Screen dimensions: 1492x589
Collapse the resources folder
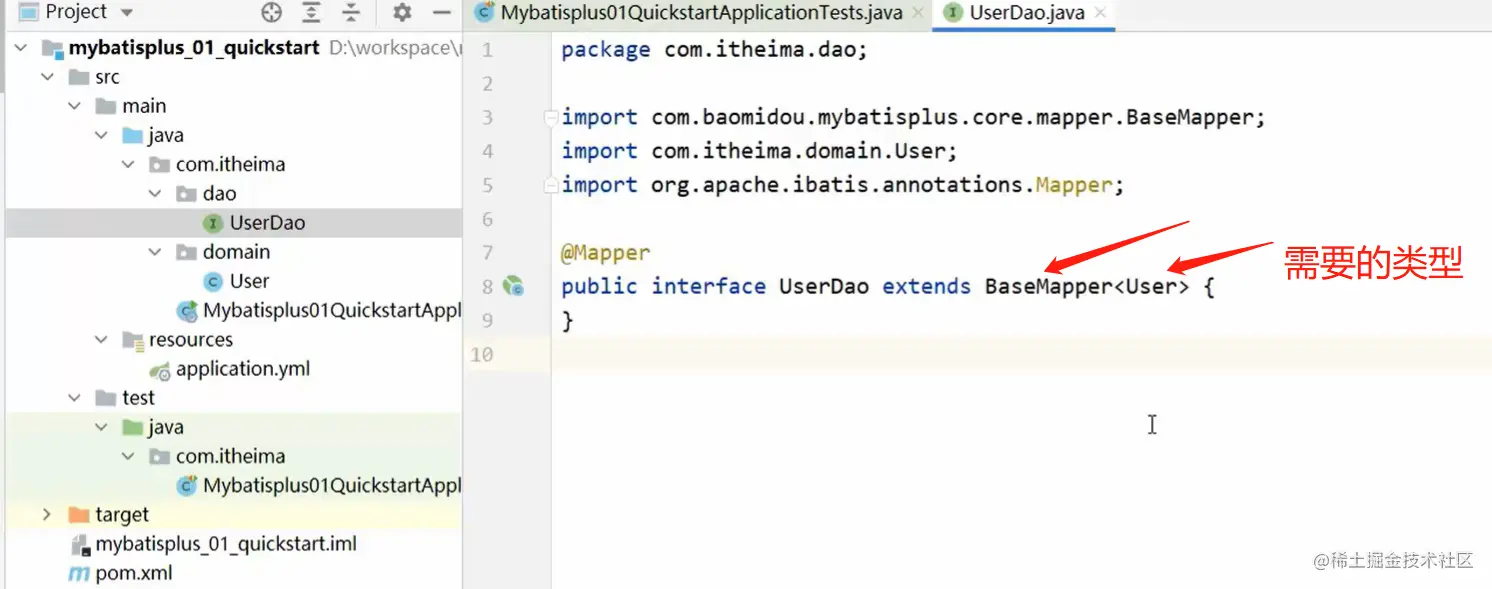click(x=101, y=340)
